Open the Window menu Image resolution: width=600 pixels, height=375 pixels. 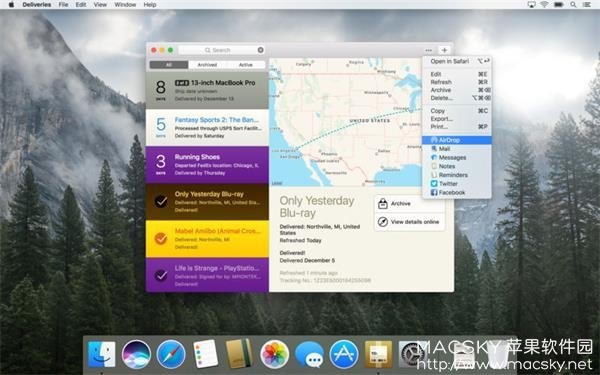coord(125,5)
